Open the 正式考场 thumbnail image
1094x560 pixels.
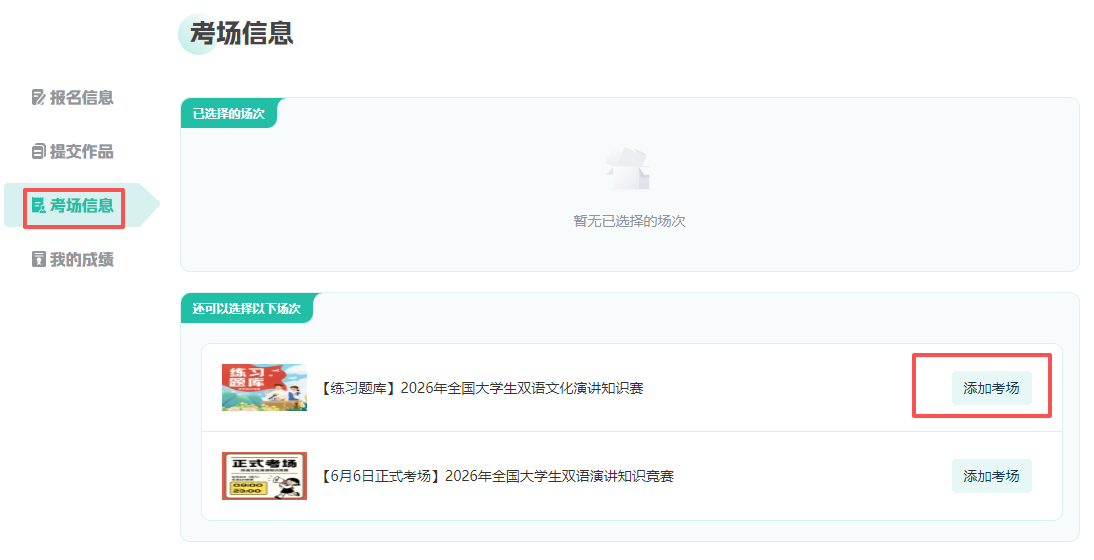(264, 476)
